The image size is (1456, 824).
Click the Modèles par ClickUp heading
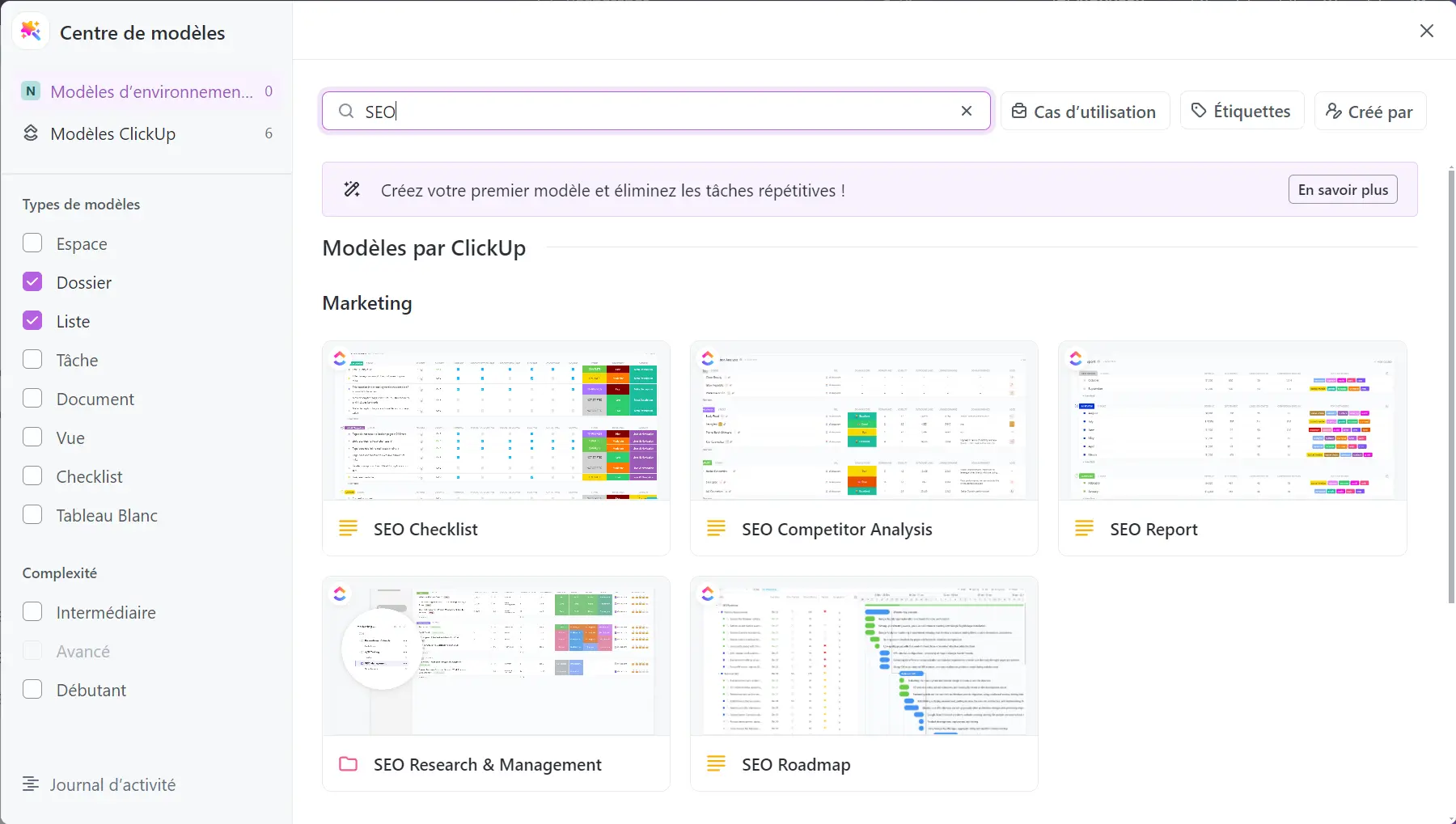pyautogui.click(x=424, y=247)
